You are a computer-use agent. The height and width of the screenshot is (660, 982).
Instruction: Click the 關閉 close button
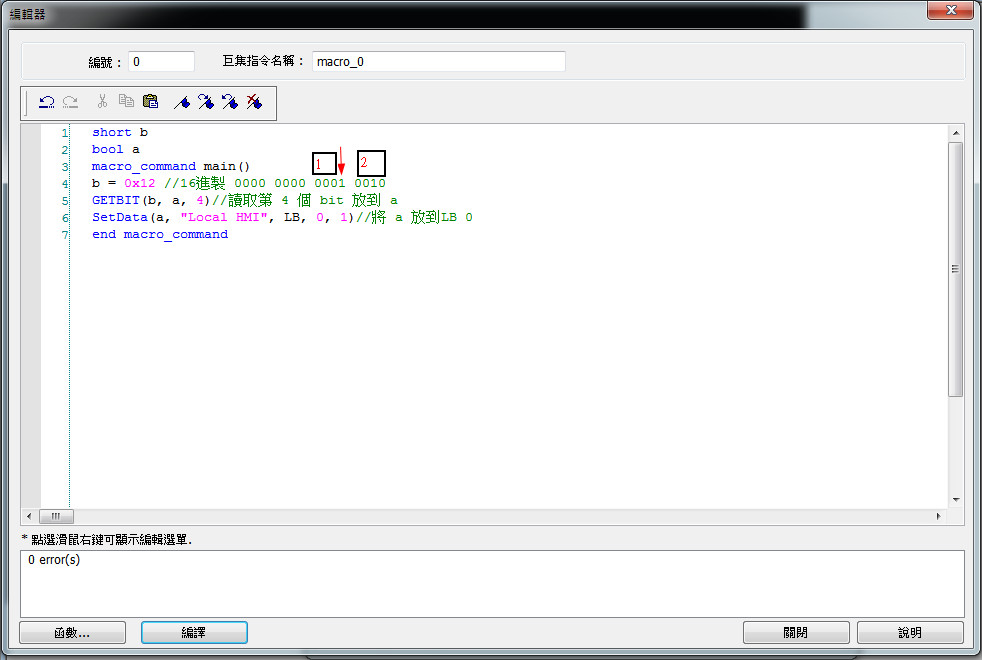click(796, 633)
